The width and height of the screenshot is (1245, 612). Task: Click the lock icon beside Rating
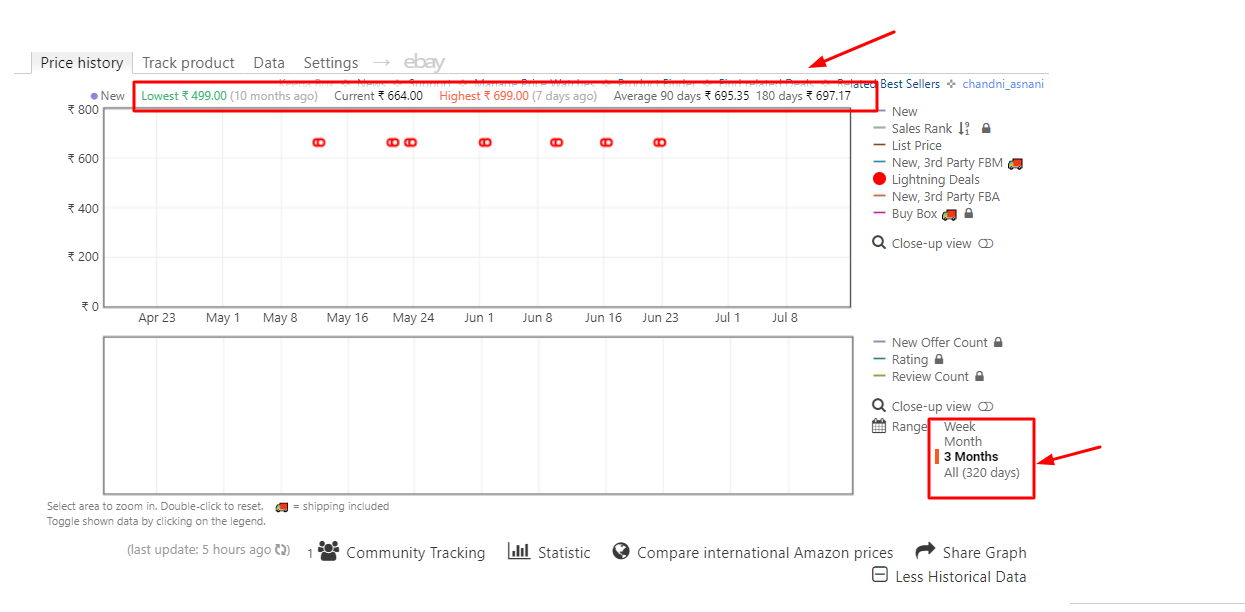click(x=939, y=360)
